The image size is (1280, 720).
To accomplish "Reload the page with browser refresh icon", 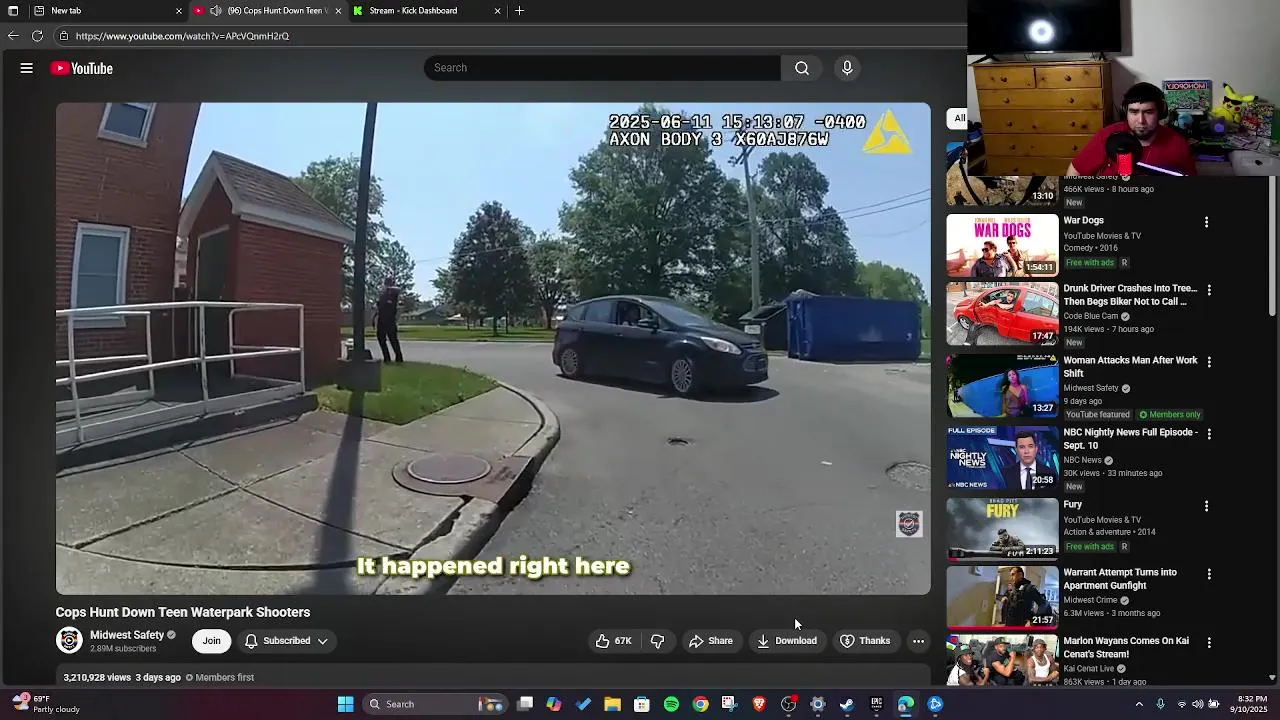I will [37, 36].
